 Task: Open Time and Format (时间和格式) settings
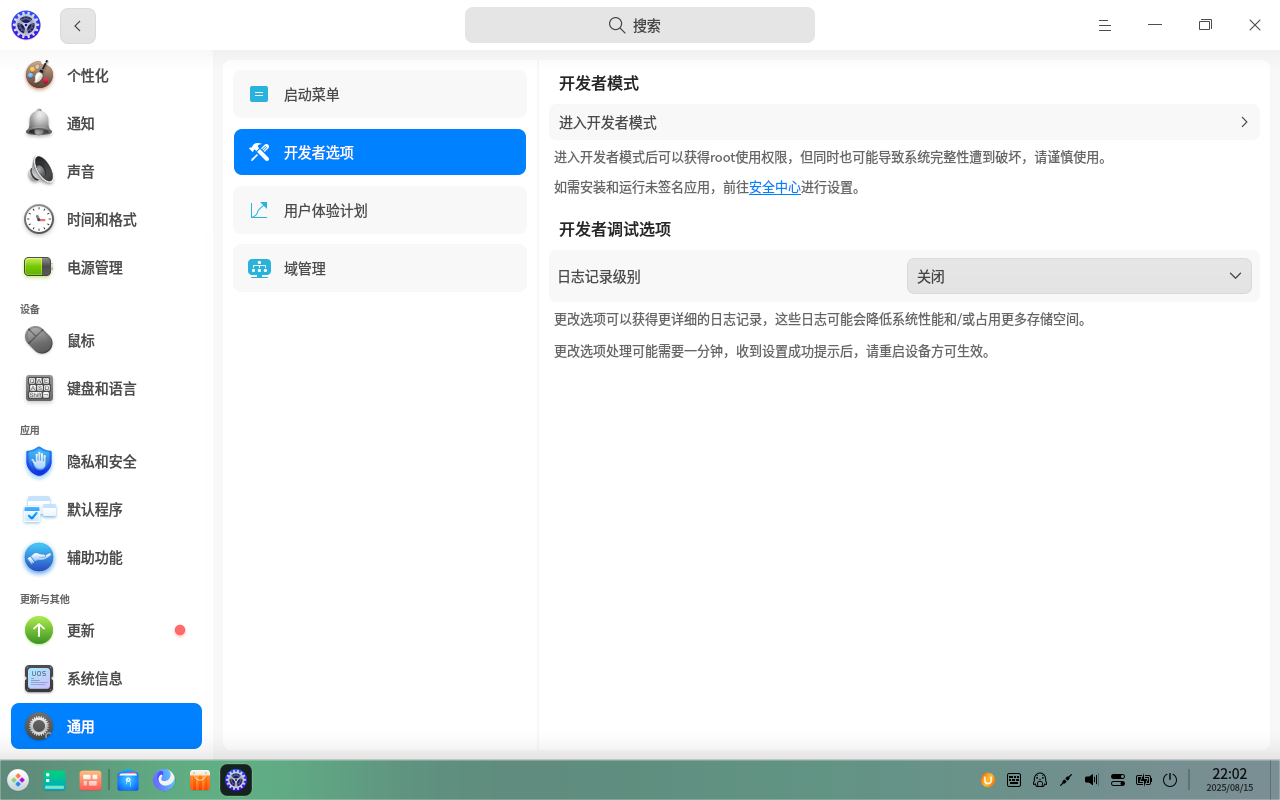[100, 220]
